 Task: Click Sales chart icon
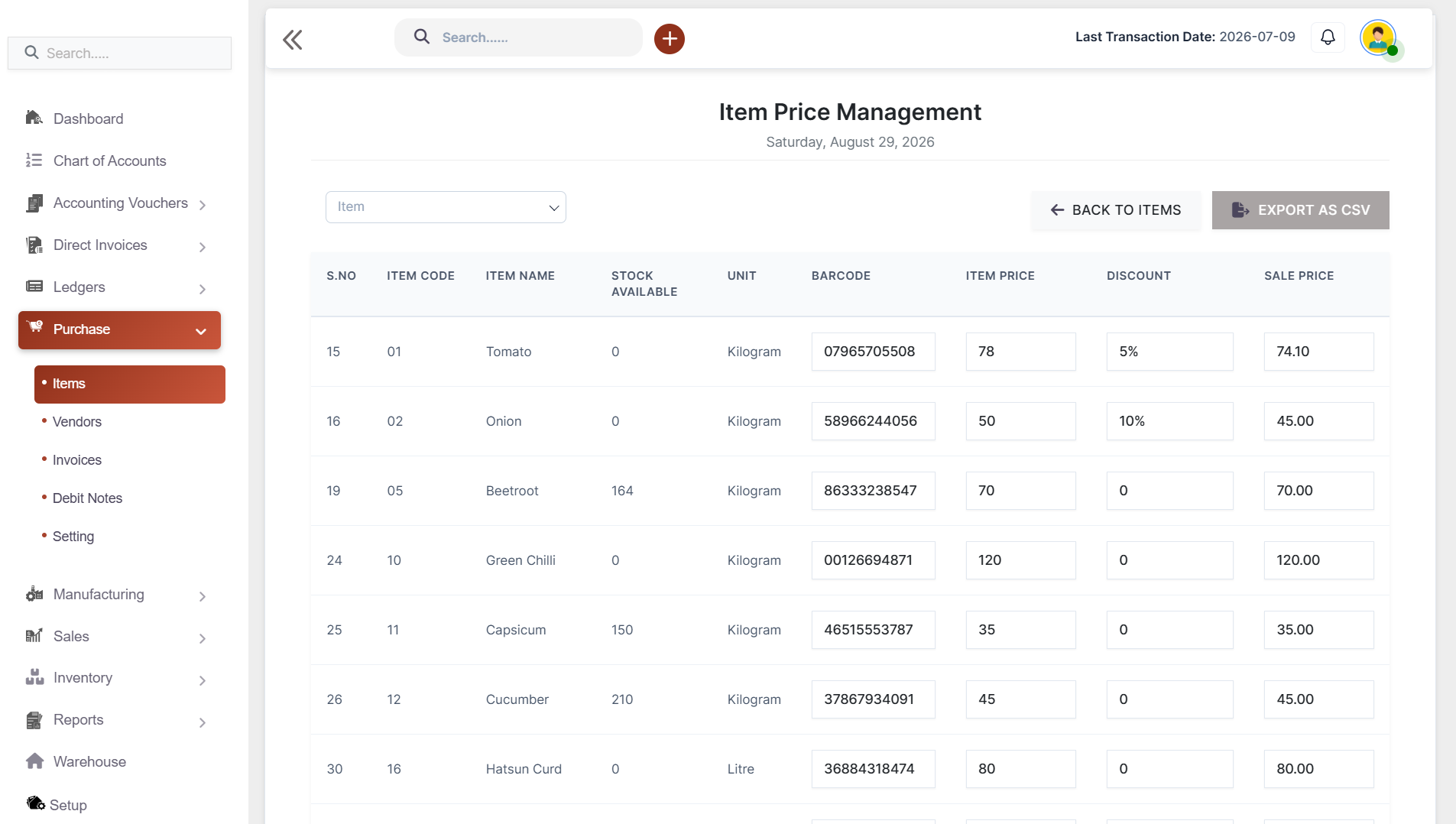[34, 635]
